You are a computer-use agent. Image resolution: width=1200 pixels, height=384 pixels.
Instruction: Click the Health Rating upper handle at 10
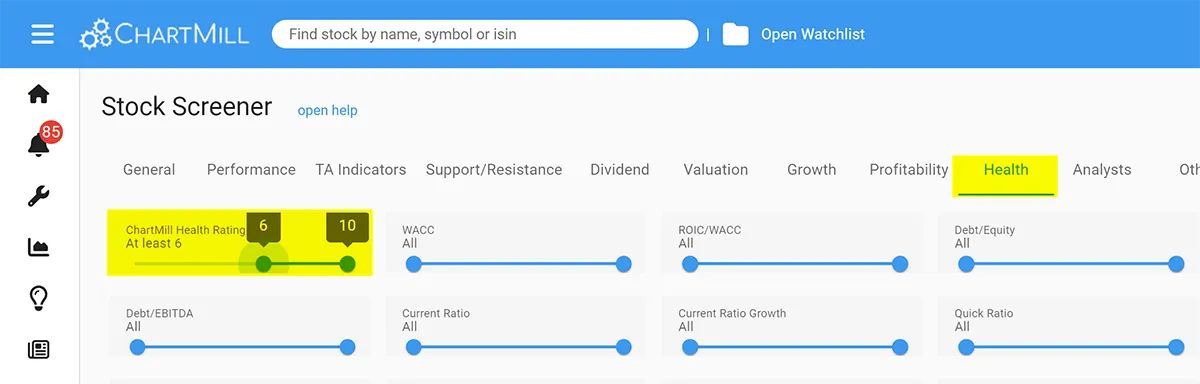click(x=347, y=264)
